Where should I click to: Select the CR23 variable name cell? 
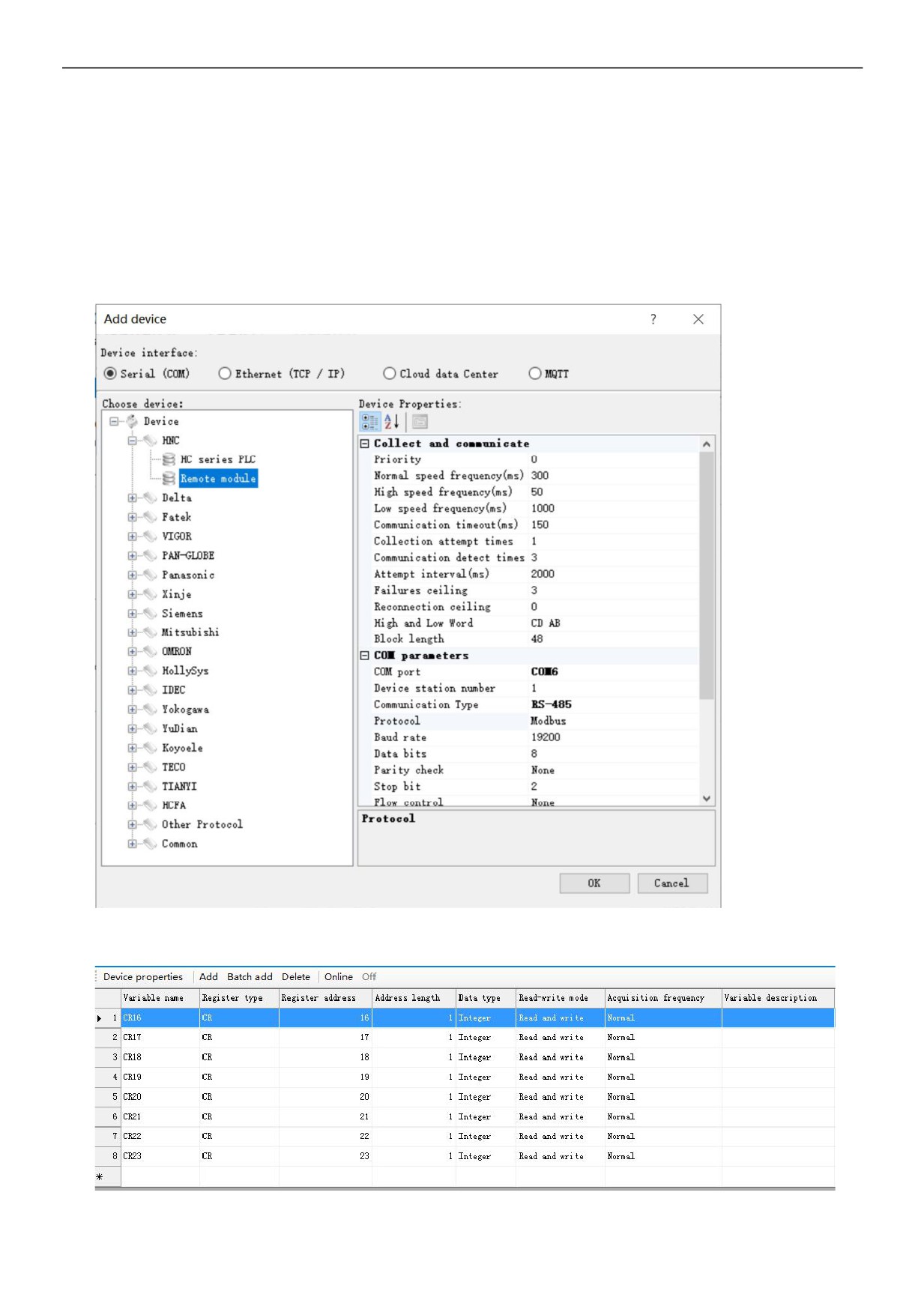(x=160, y=1156)
